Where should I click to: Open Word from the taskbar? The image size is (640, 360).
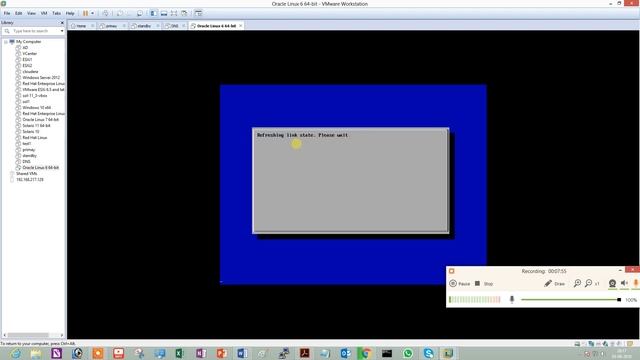[x=242, y=353]
